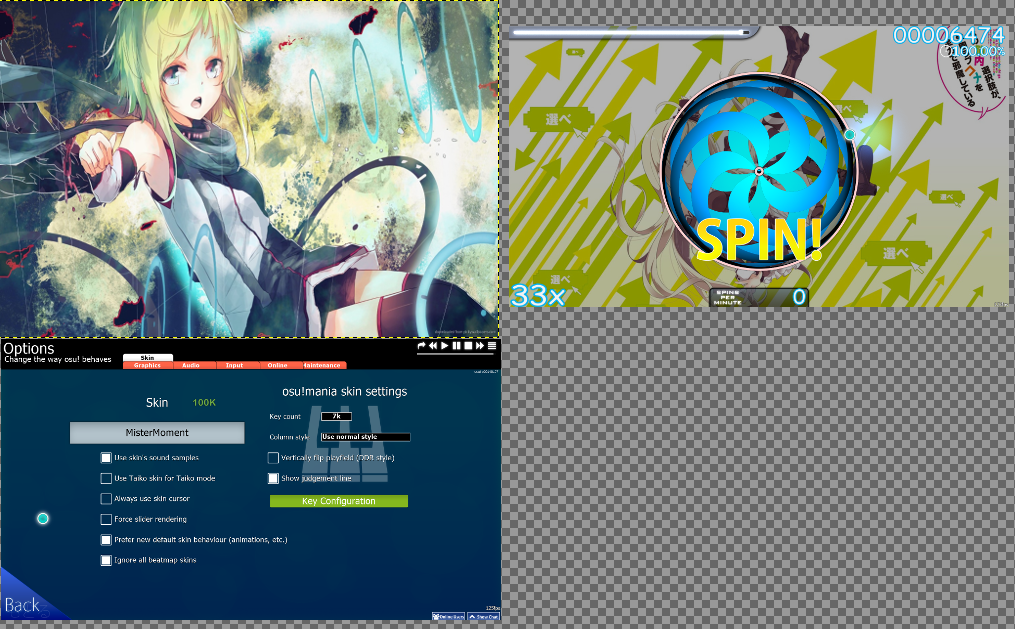This screenshot has width=1015, height=629.
Task: Click the 125fps counter text
Action: [x=493, y=608]
